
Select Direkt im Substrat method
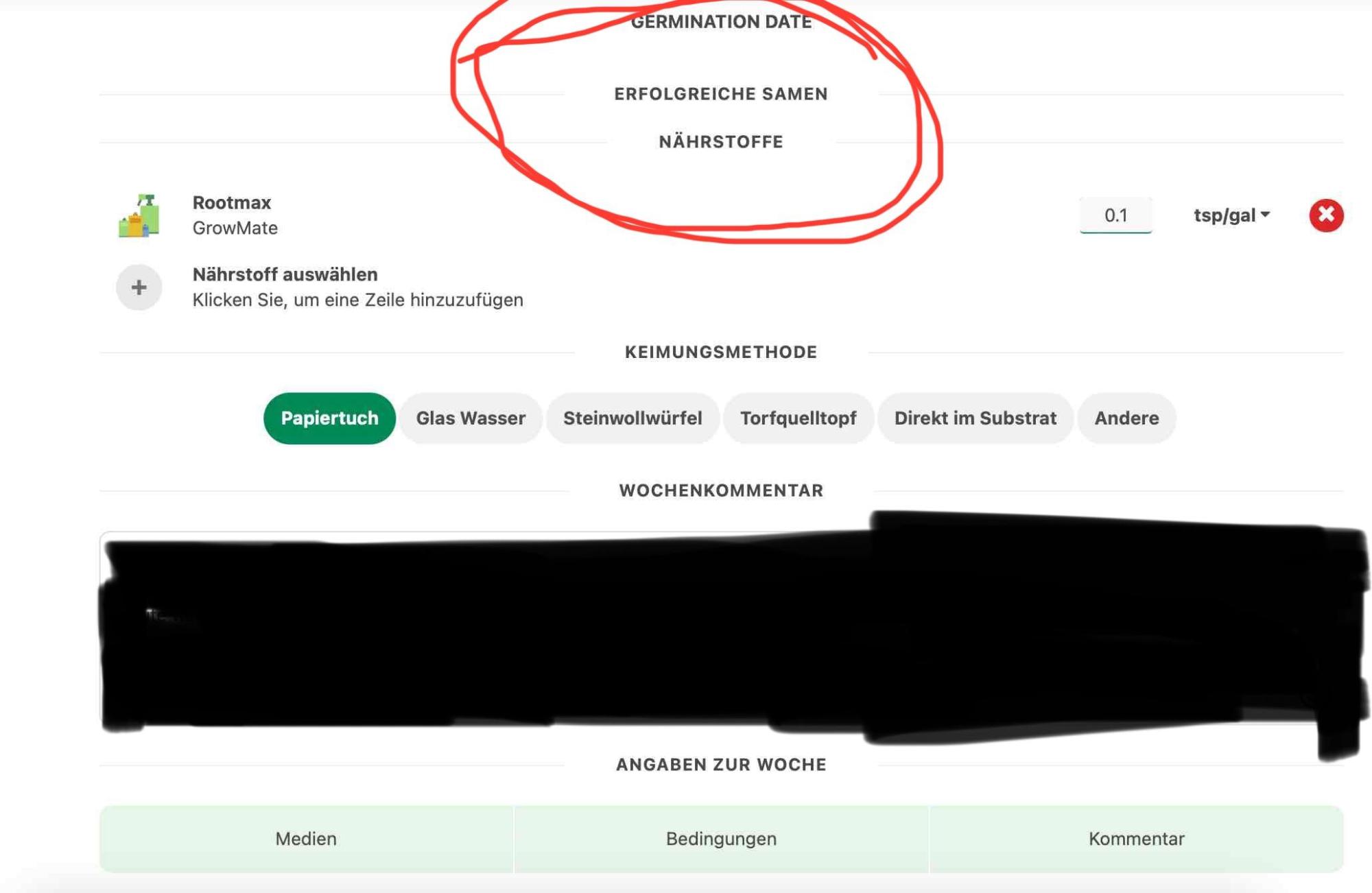click(x=975, y=418)
